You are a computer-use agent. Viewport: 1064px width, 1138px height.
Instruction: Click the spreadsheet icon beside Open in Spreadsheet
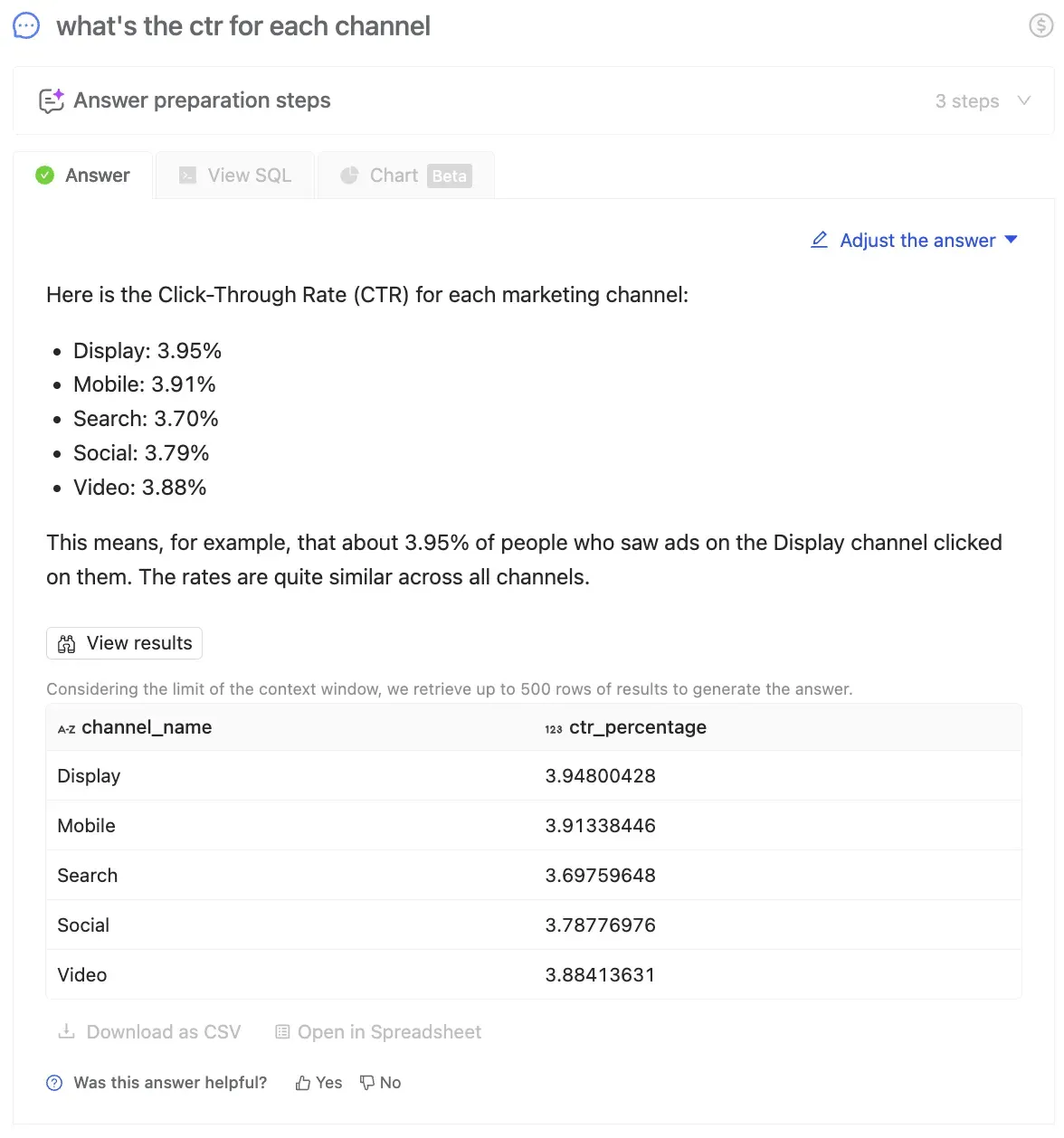point(282,1032)
